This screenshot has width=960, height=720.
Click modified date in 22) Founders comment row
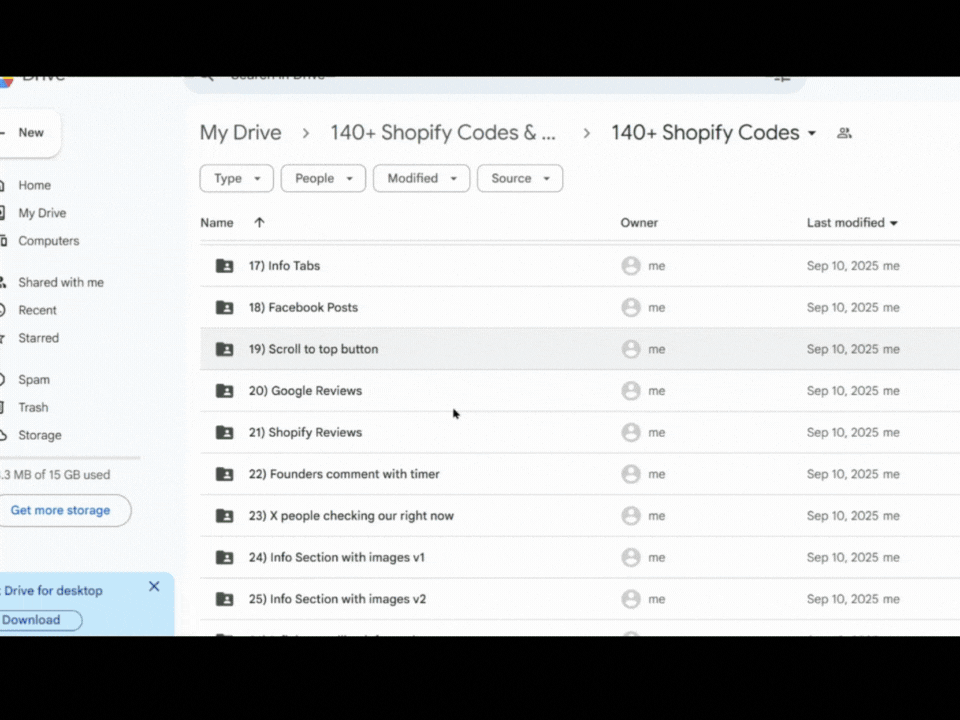[853, 474]
